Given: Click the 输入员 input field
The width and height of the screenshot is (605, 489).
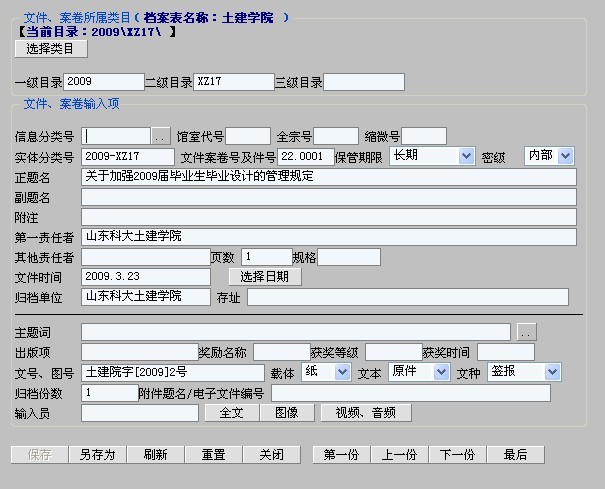Looking at the screenshot, I should click(140, 413).
